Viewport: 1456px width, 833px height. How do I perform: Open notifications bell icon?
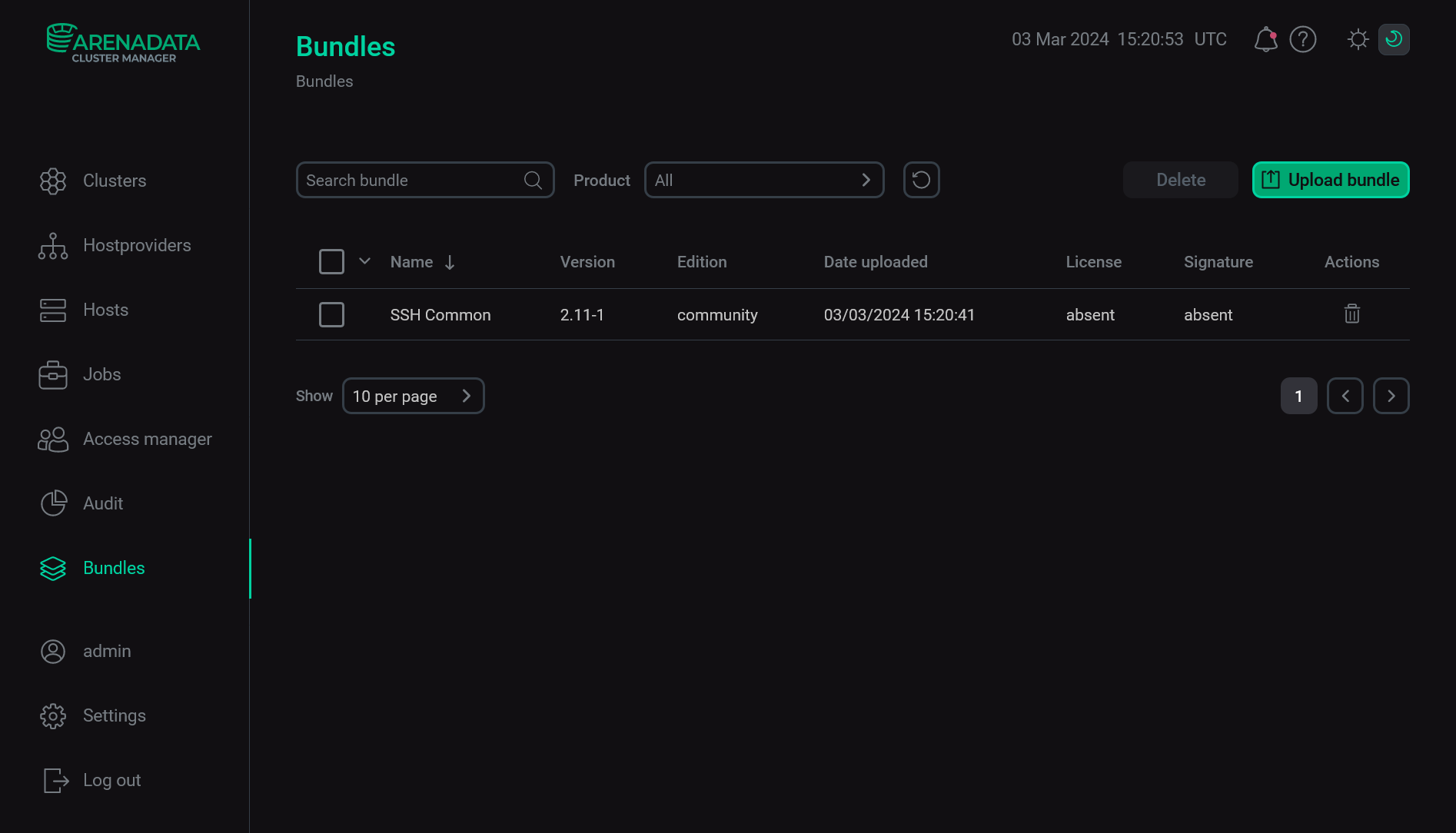(x=1265, y=39)
